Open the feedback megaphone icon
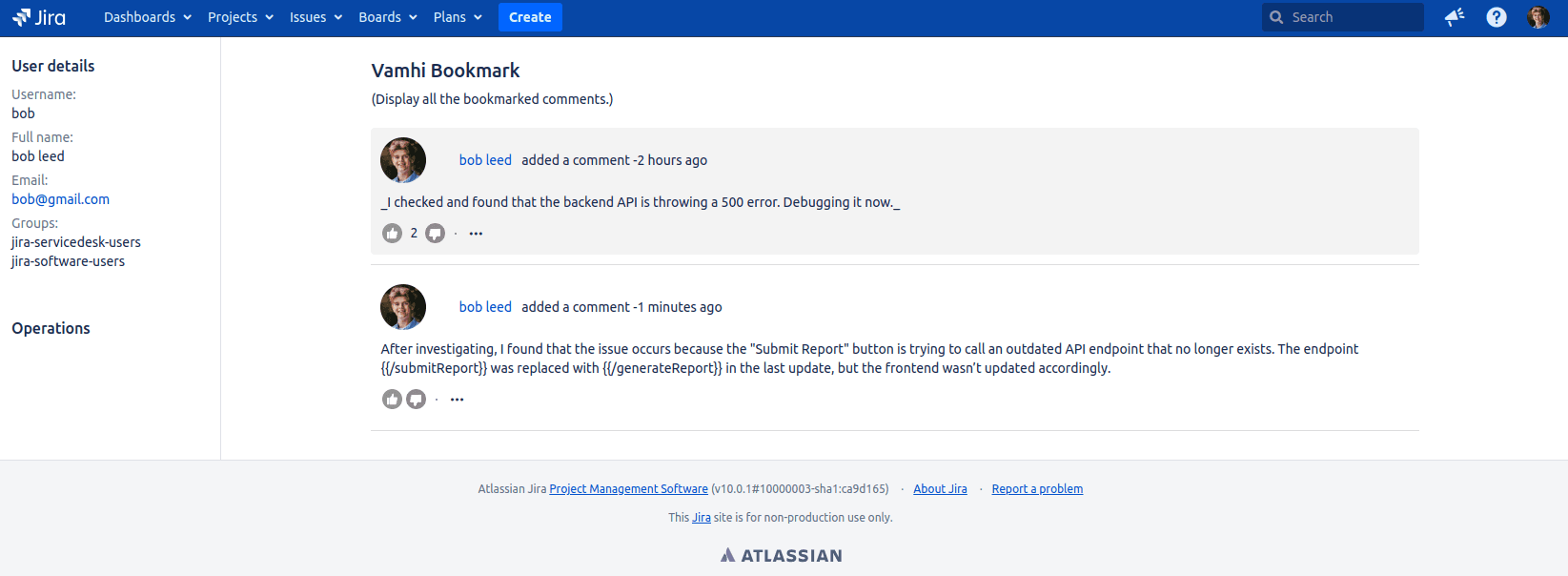 click(x=1454, y=17)
